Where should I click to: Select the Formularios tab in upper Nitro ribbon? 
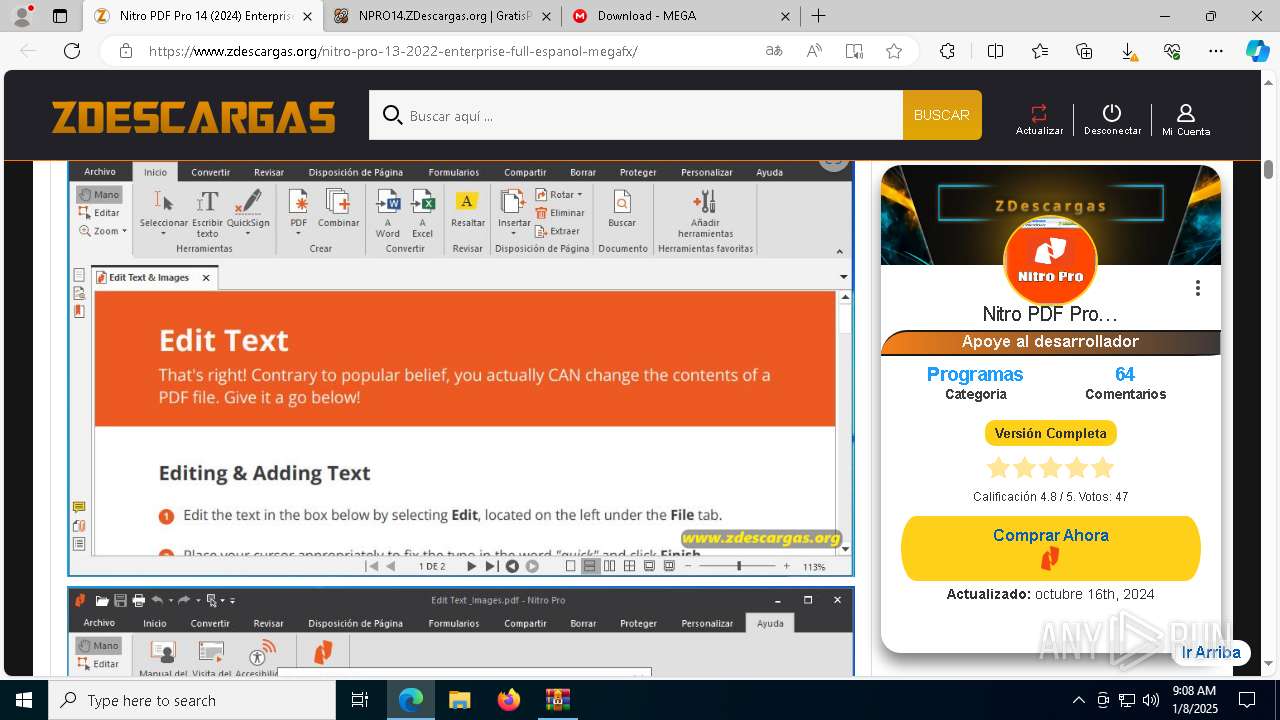coord(453,172)
